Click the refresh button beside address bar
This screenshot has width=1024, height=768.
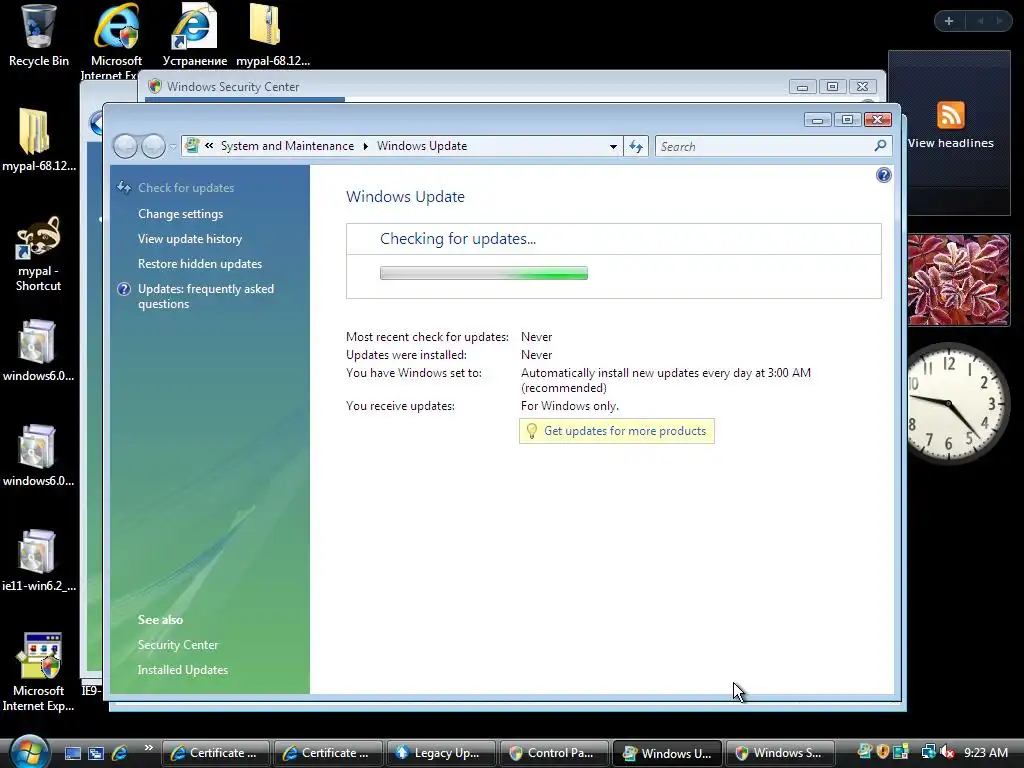636,146
